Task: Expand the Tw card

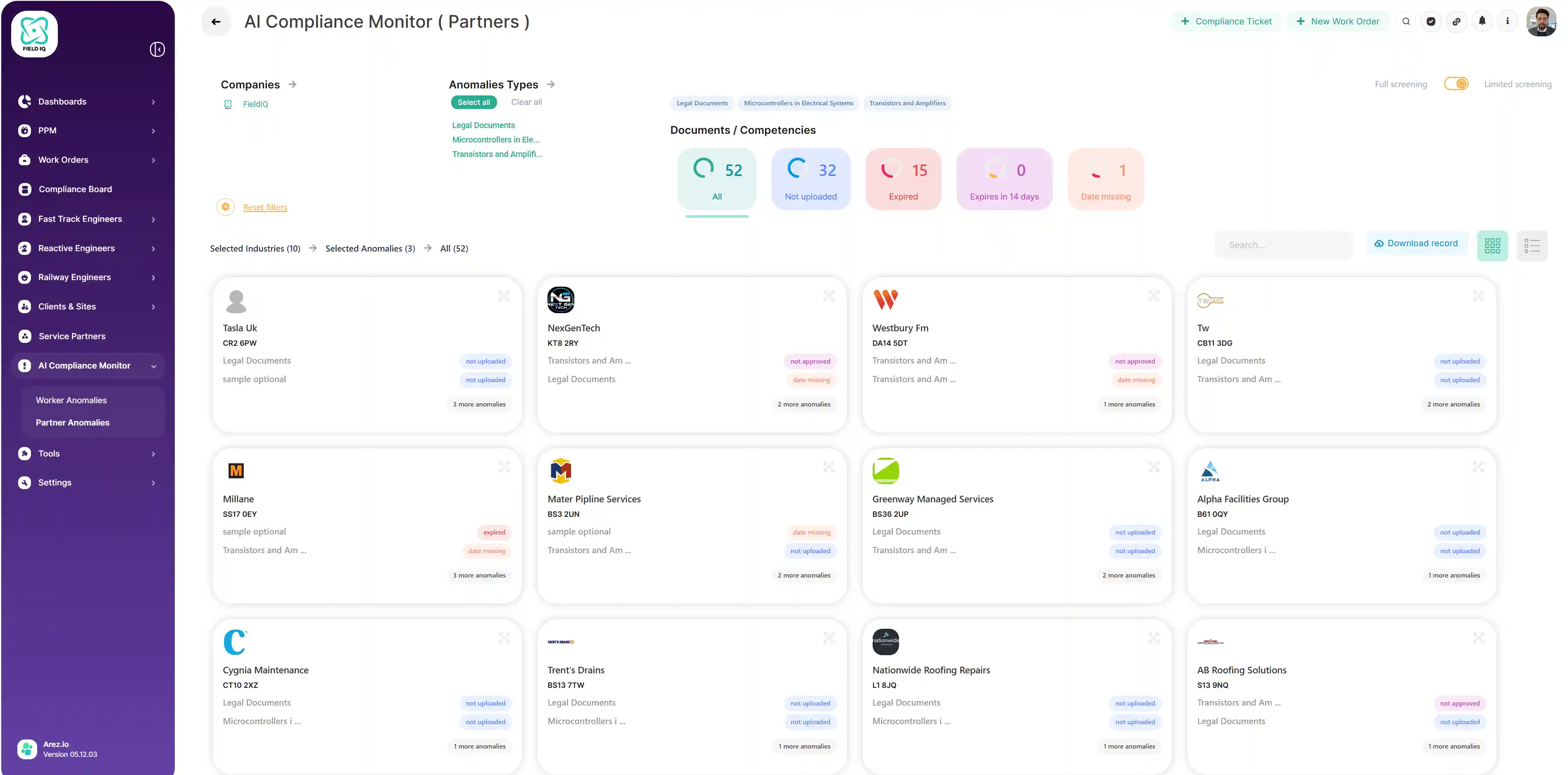Action: (x=1478, y=296)
